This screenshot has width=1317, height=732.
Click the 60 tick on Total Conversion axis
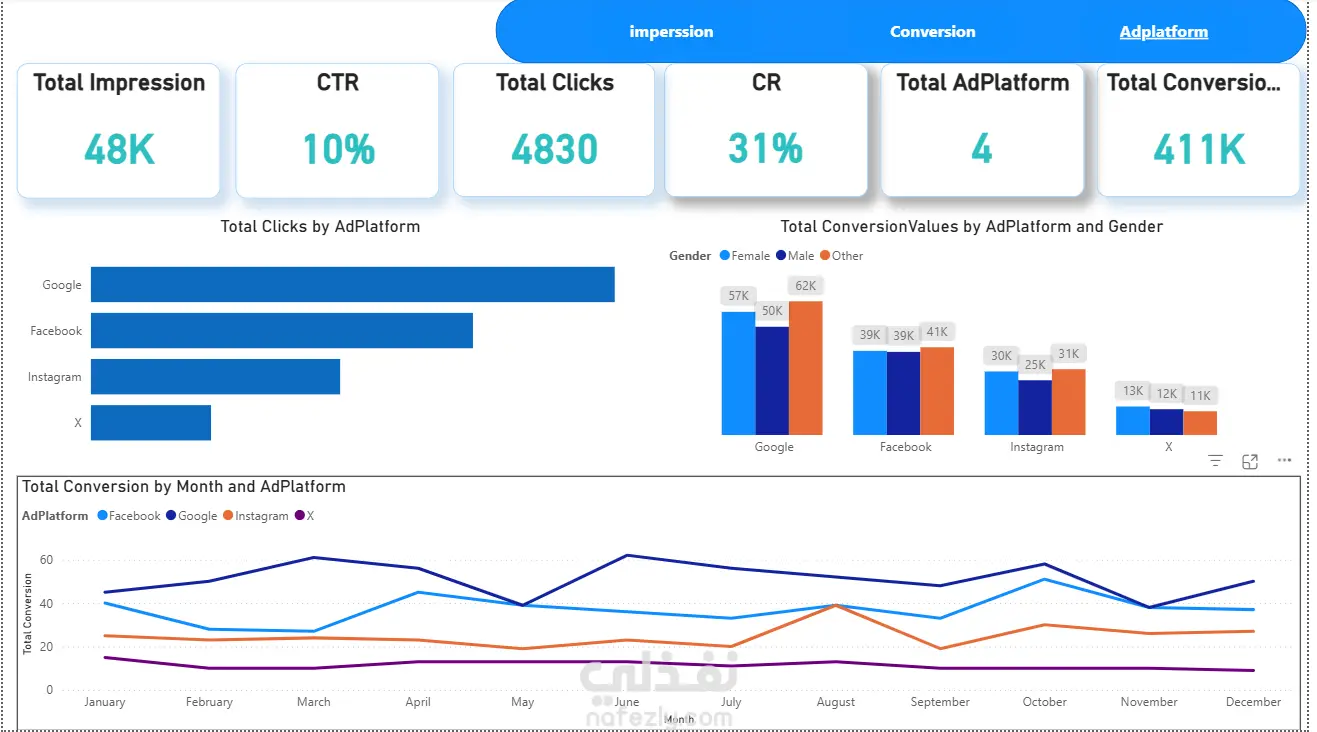coord(46,560)
